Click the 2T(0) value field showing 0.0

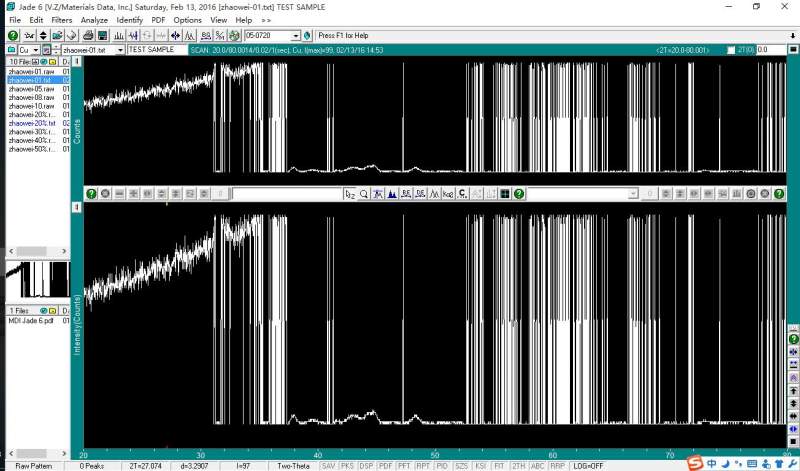point(771,50)
